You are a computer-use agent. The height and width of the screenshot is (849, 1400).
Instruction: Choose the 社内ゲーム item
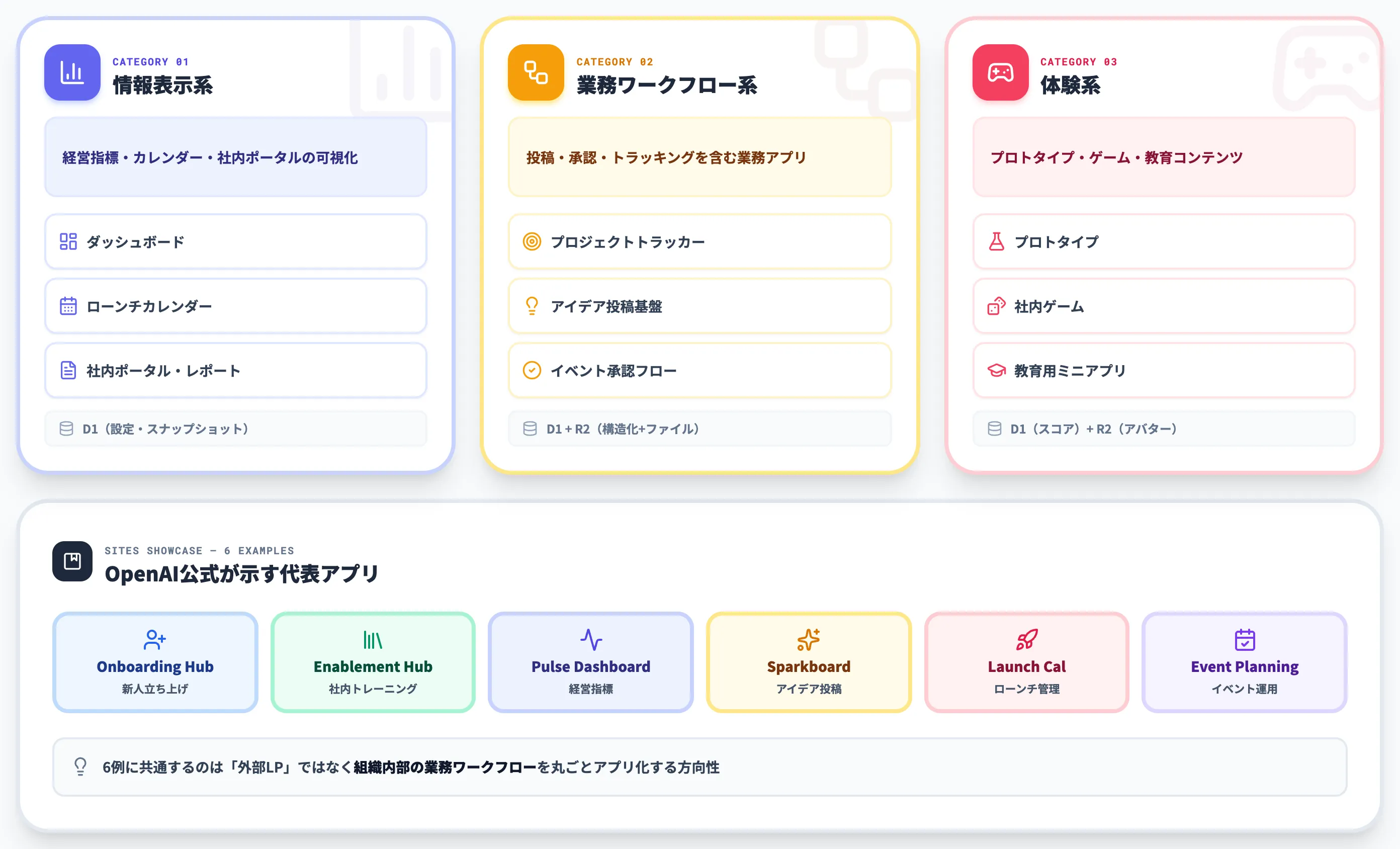(1164, 306)
